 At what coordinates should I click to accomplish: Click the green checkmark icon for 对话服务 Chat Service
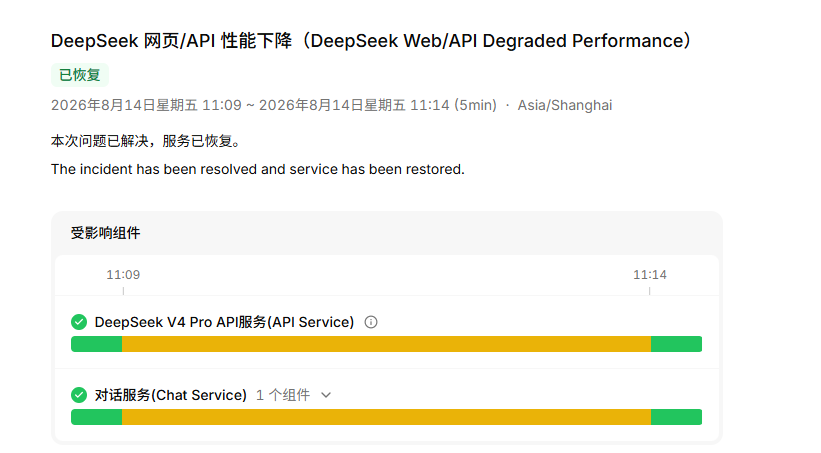[x=79, y=395]
